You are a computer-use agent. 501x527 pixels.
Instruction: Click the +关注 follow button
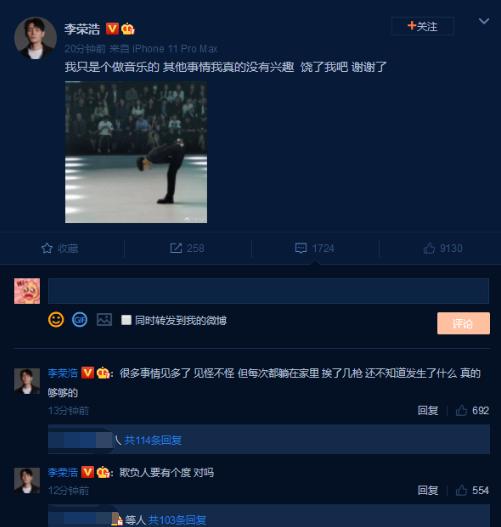coord(422,26)
